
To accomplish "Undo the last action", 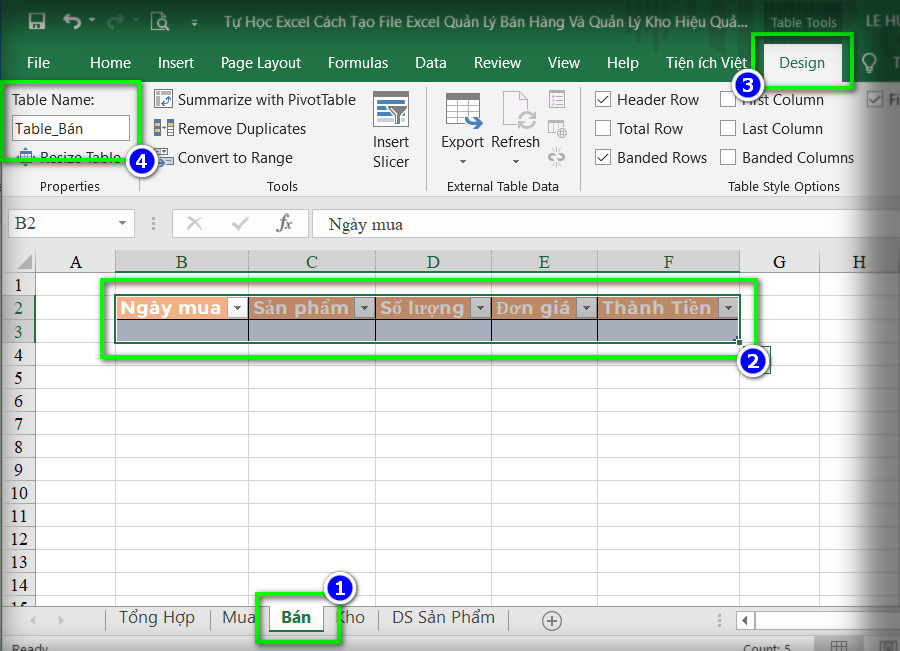I will [x=72, y=22].
